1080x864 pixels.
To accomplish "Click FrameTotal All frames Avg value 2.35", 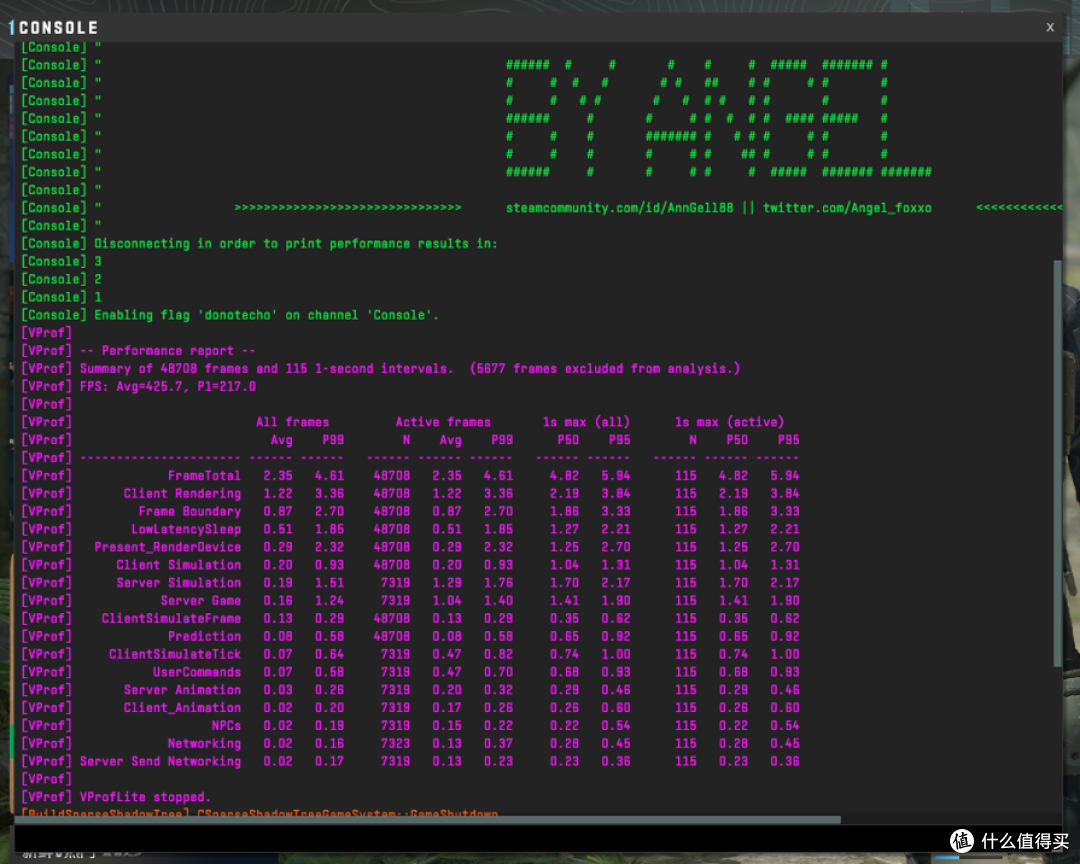I will (x=278, y=475).
